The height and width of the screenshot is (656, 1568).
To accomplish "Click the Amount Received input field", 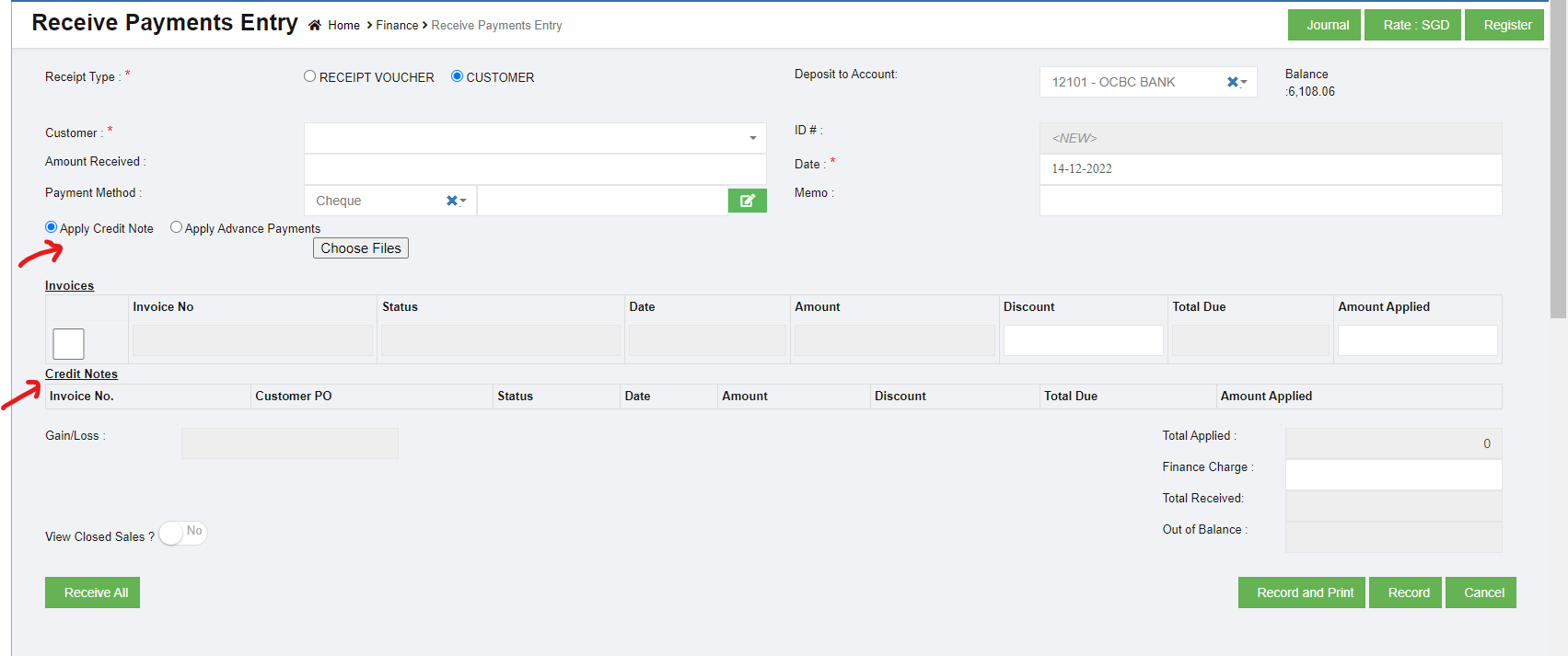I will pos(534,169).
